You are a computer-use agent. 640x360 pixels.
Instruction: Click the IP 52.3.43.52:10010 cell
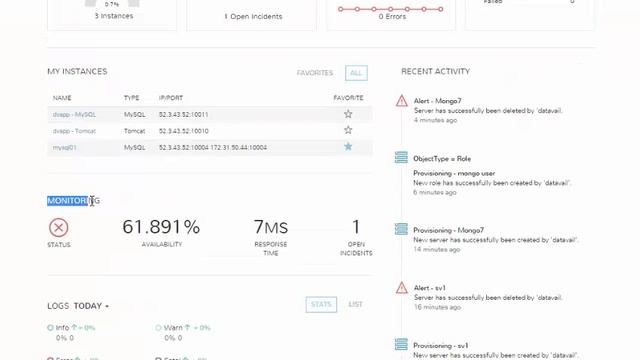tap(184, 131)
